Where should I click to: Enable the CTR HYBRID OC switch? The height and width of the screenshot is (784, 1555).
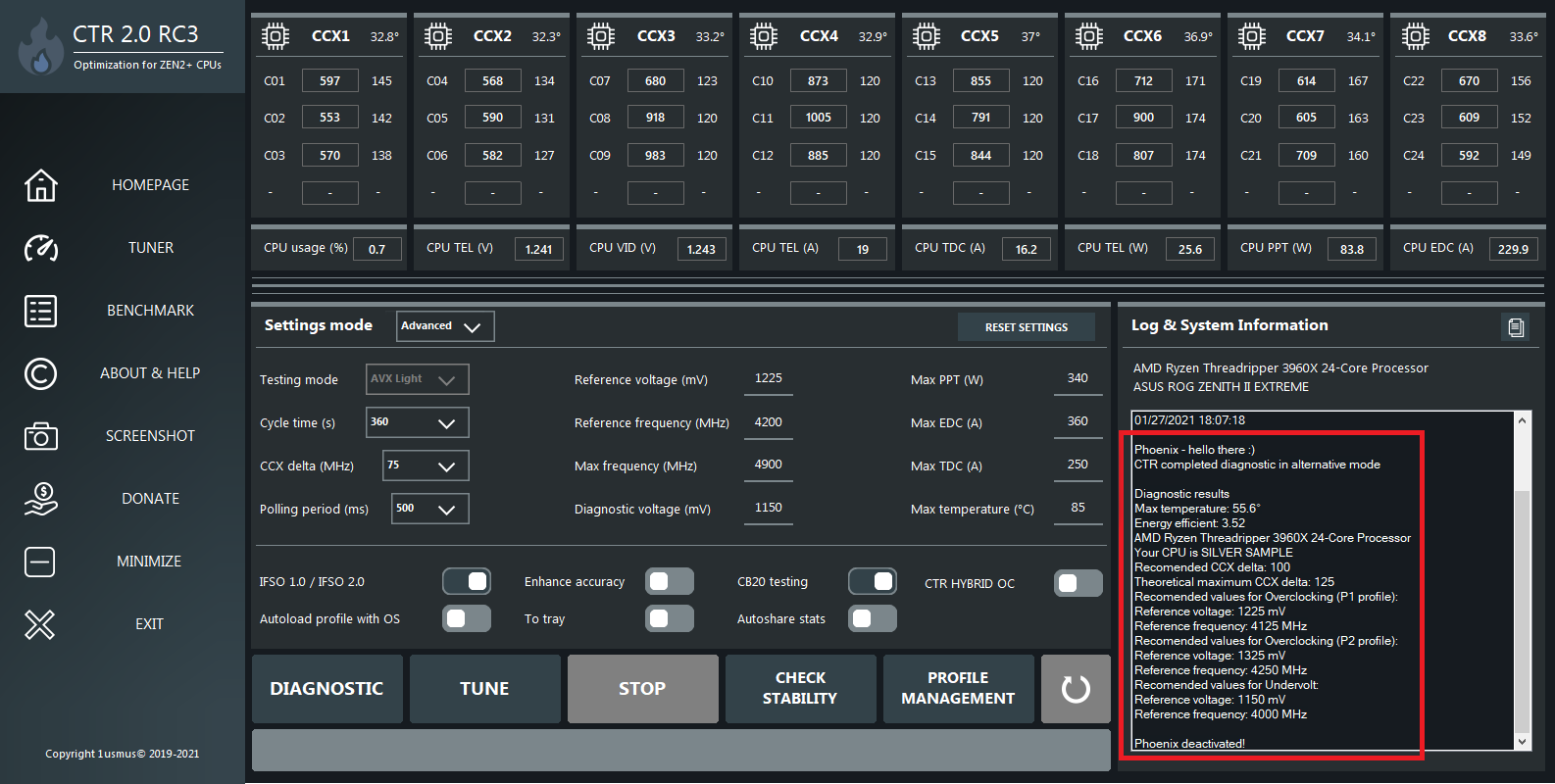(1078, 583)
